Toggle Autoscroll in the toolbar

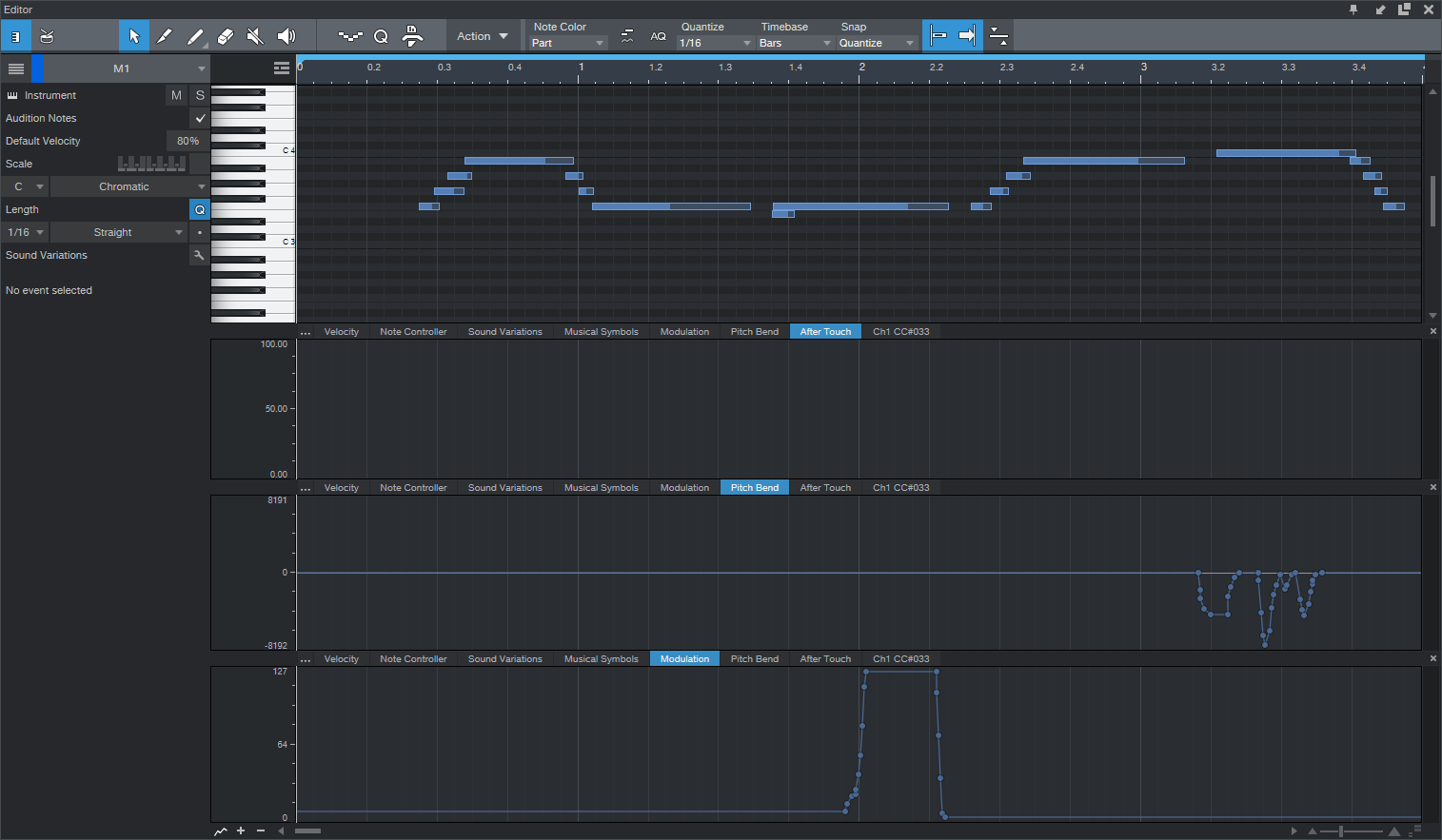967,36
